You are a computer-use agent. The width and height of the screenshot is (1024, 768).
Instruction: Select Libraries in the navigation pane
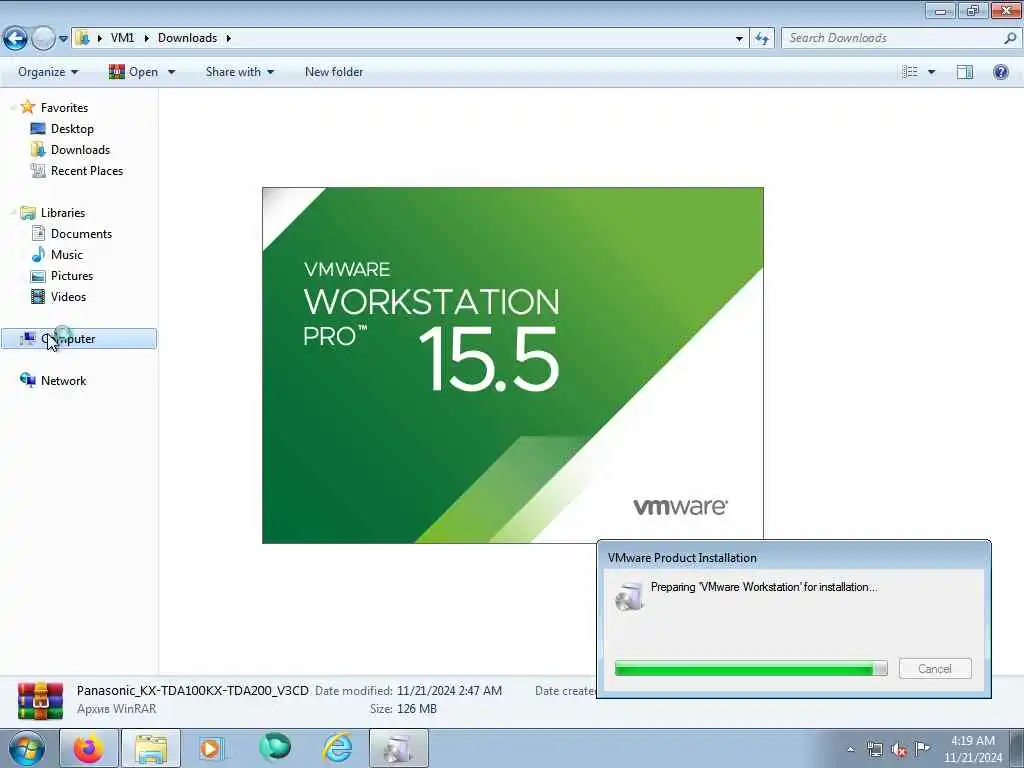pos(63,213)
